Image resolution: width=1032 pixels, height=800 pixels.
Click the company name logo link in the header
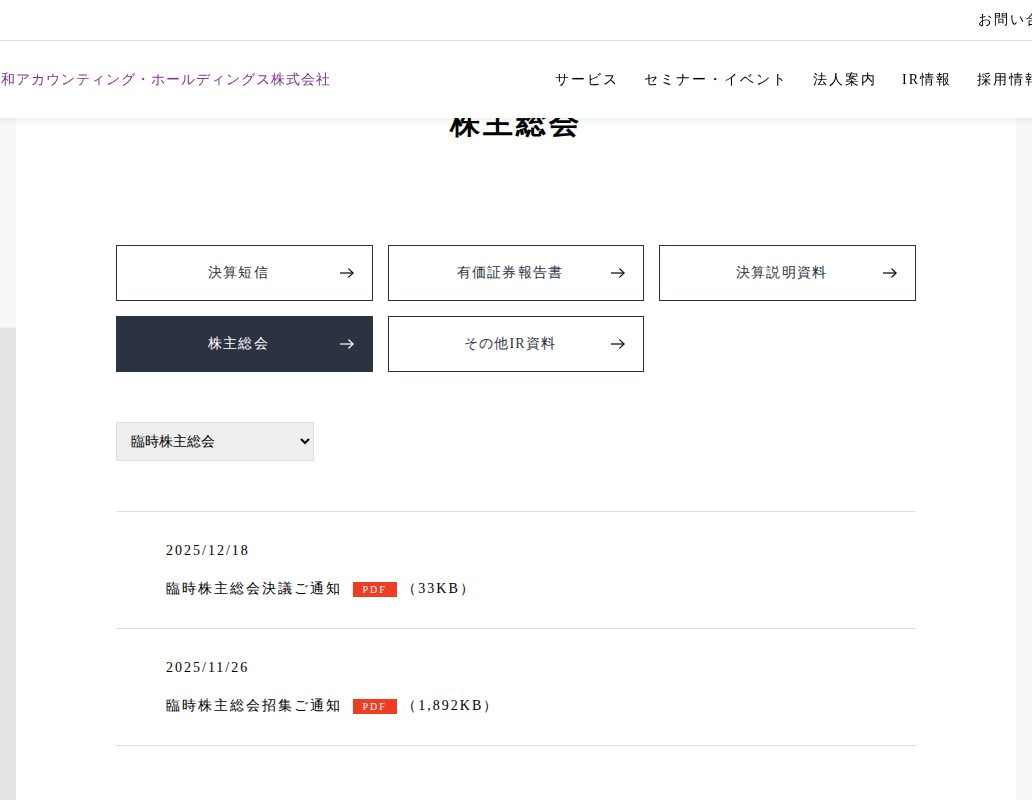pos(165,80)
